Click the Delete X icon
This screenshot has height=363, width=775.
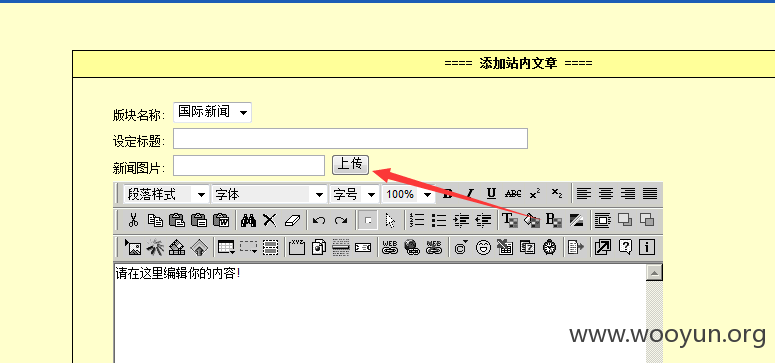tap(269, 220)
